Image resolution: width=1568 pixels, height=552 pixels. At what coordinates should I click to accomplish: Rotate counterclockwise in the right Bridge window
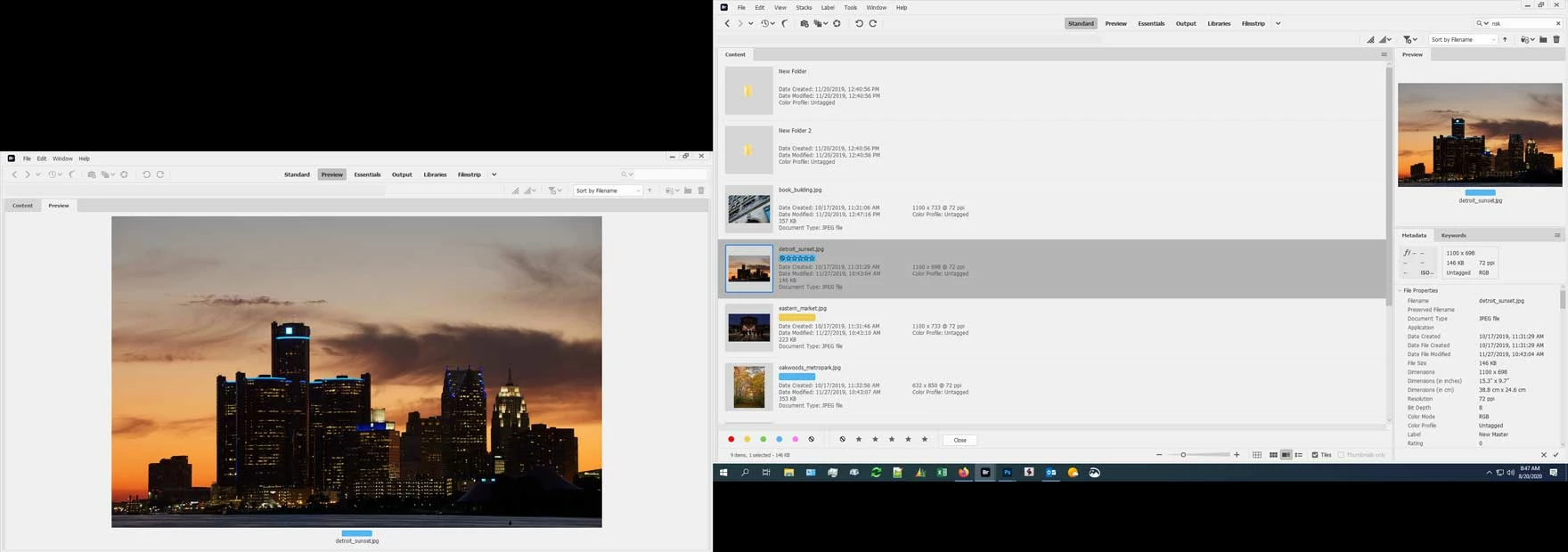click(859, 23)
